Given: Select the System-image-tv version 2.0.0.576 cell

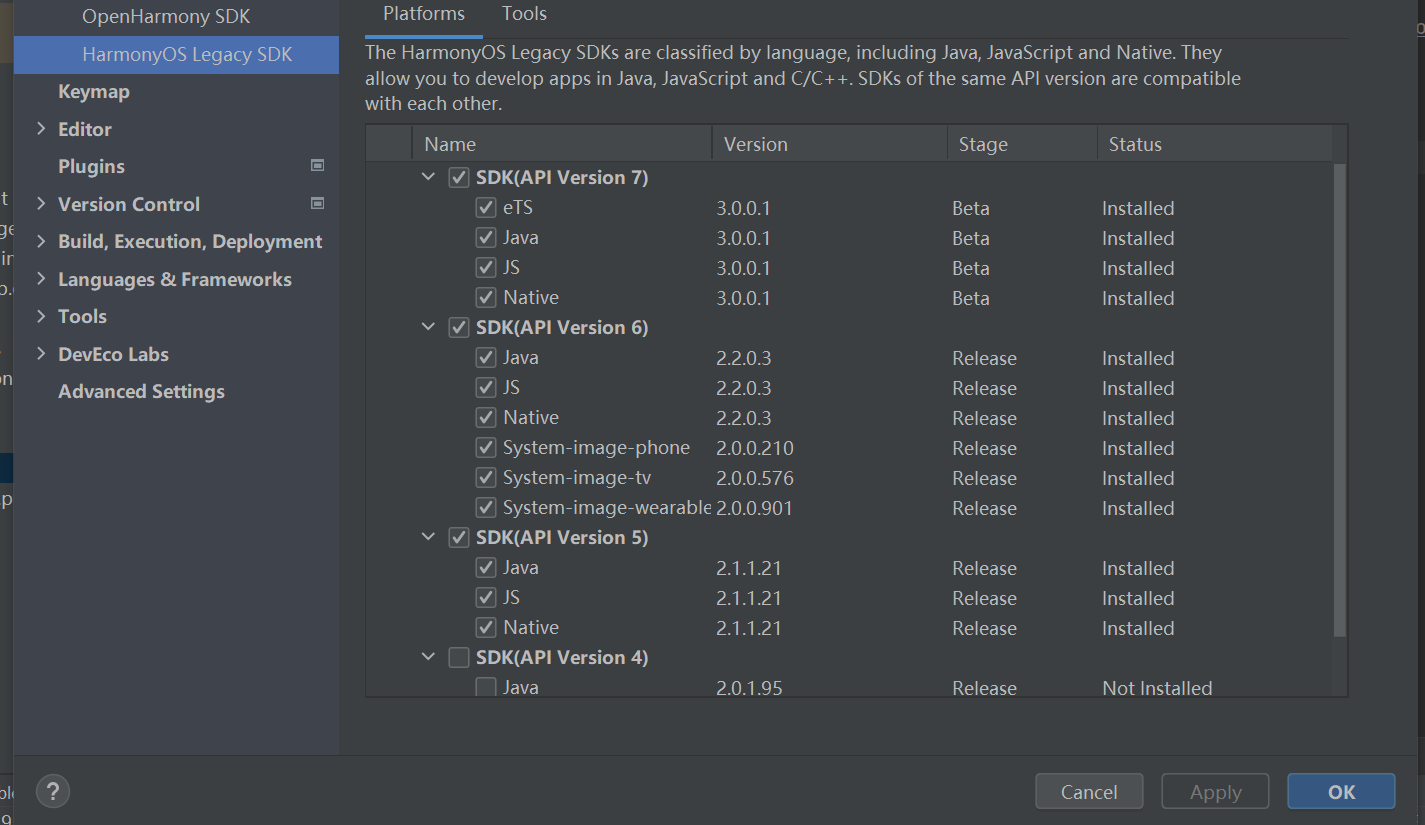Looking at the screenshot, I should point(755,478).
